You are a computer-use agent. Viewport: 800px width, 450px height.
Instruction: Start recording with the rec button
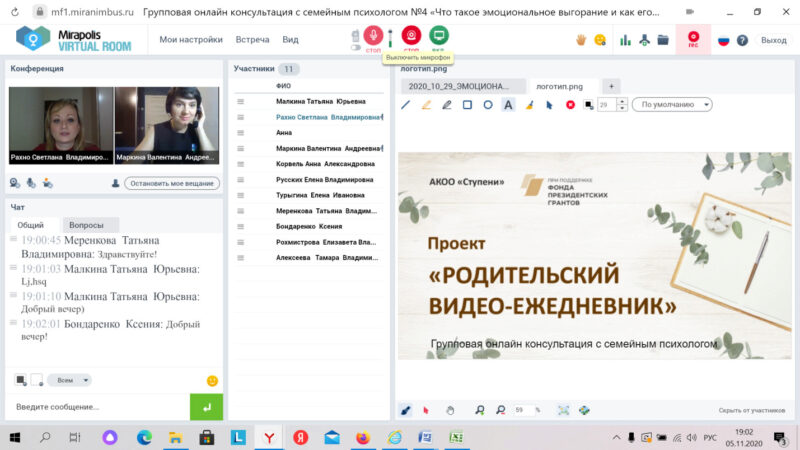point(693,39)
